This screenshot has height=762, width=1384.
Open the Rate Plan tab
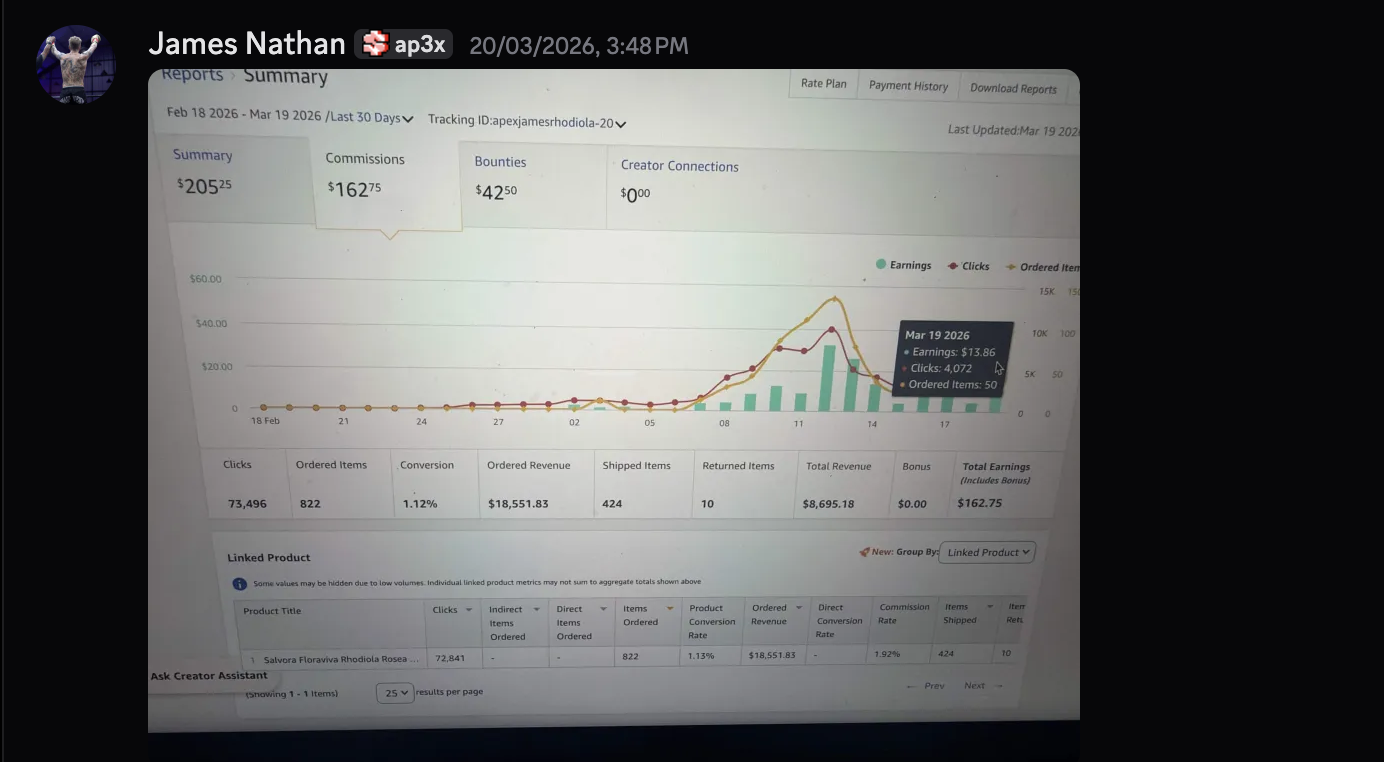point(824,84)
